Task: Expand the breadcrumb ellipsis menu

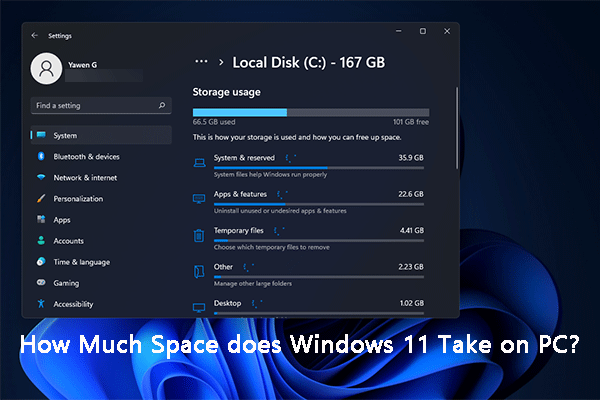Action: [x=201, y=62]
